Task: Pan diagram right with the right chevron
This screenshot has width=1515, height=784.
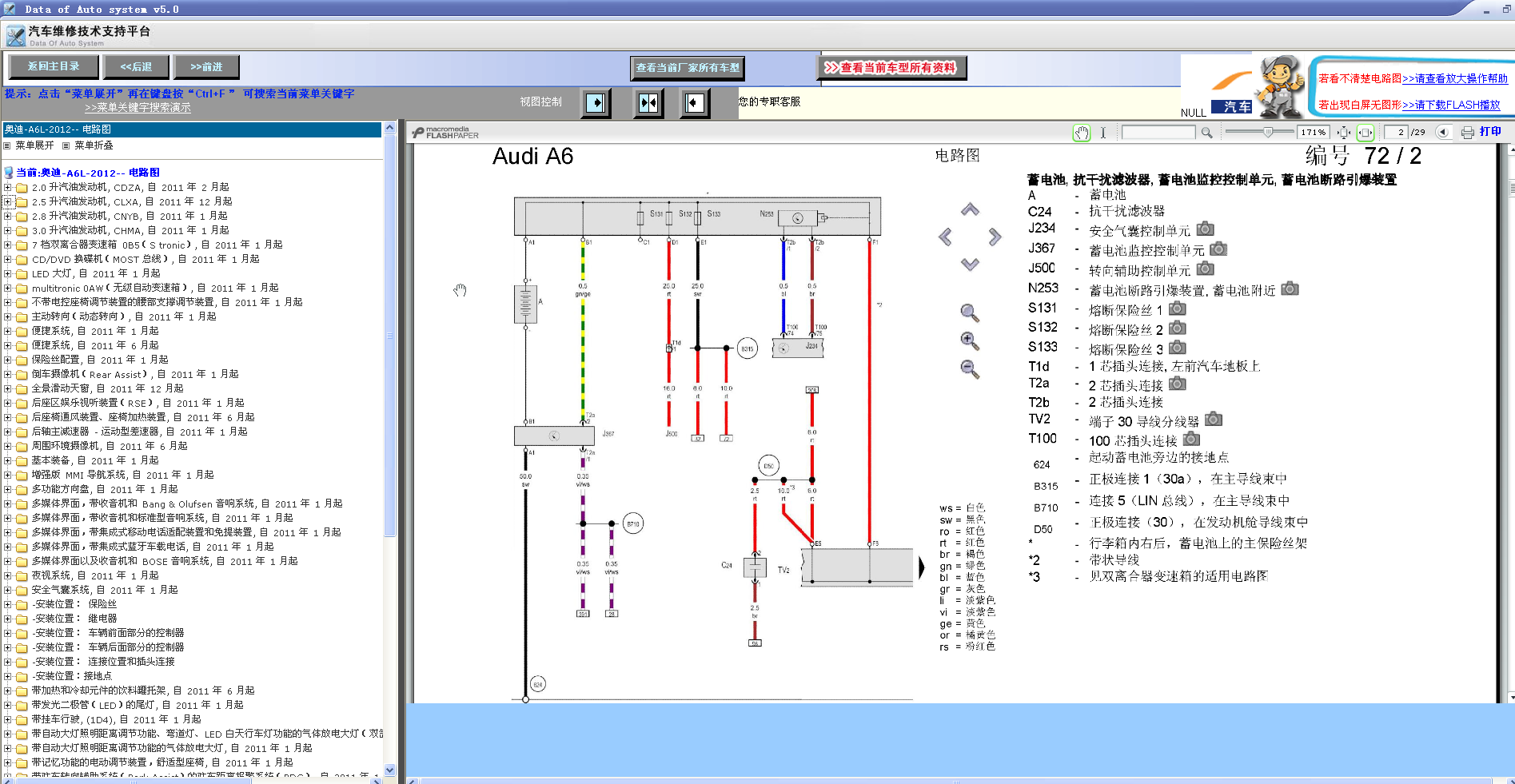Action: point(995,237)
